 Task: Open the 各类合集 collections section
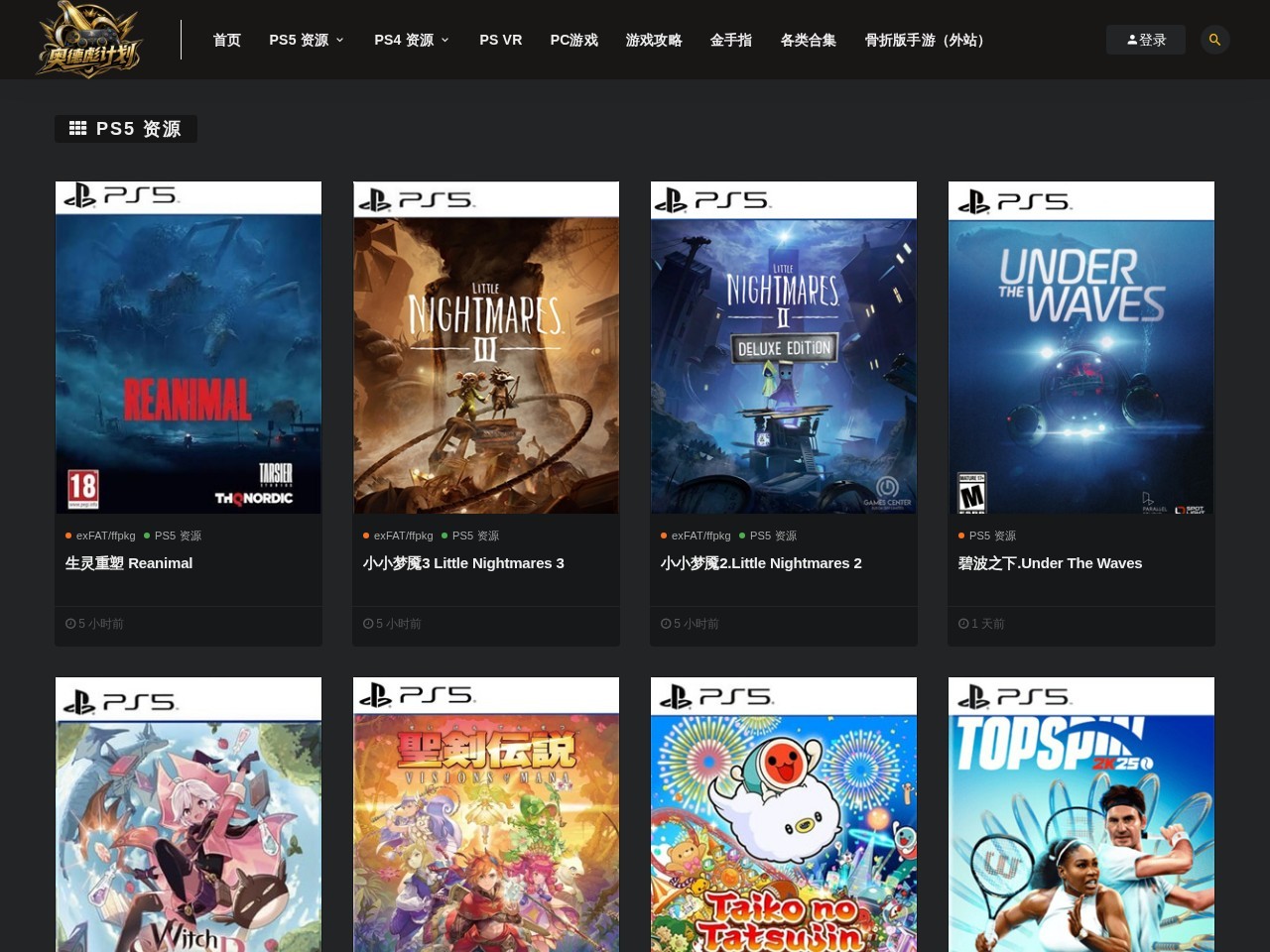coord(809,40)
